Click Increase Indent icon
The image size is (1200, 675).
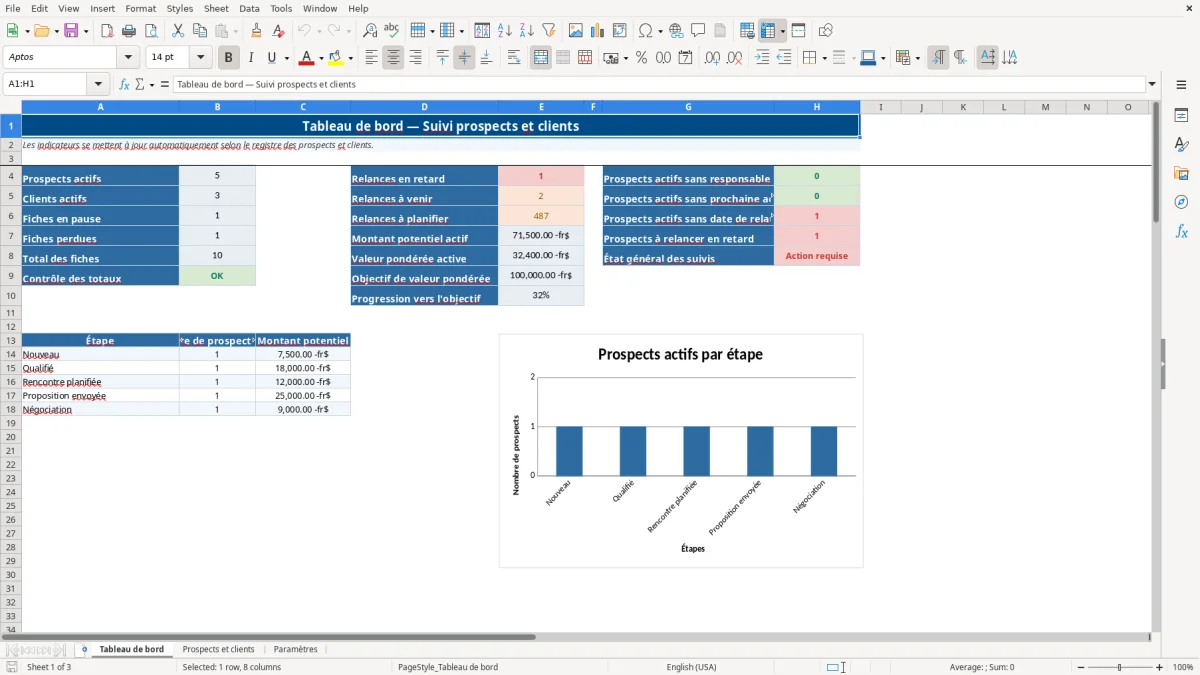tap(762, 58)
